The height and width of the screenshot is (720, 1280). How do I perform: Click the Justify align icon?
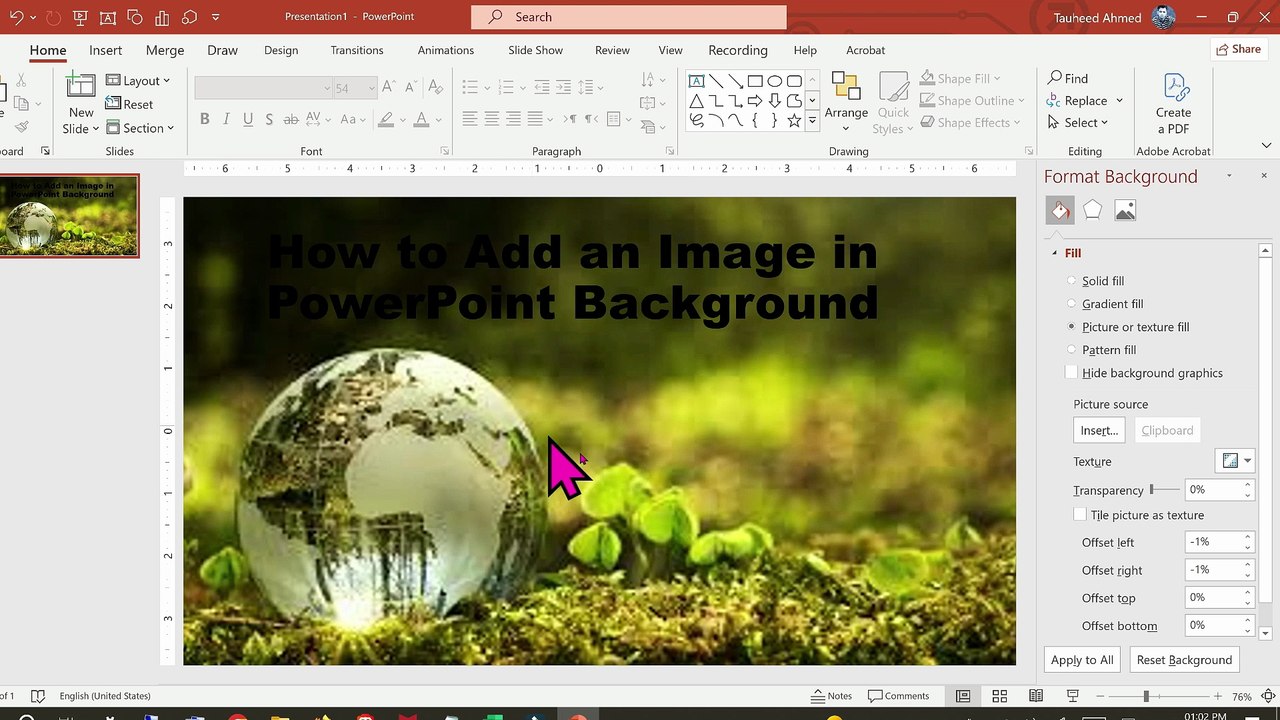(x=535, y=119)
